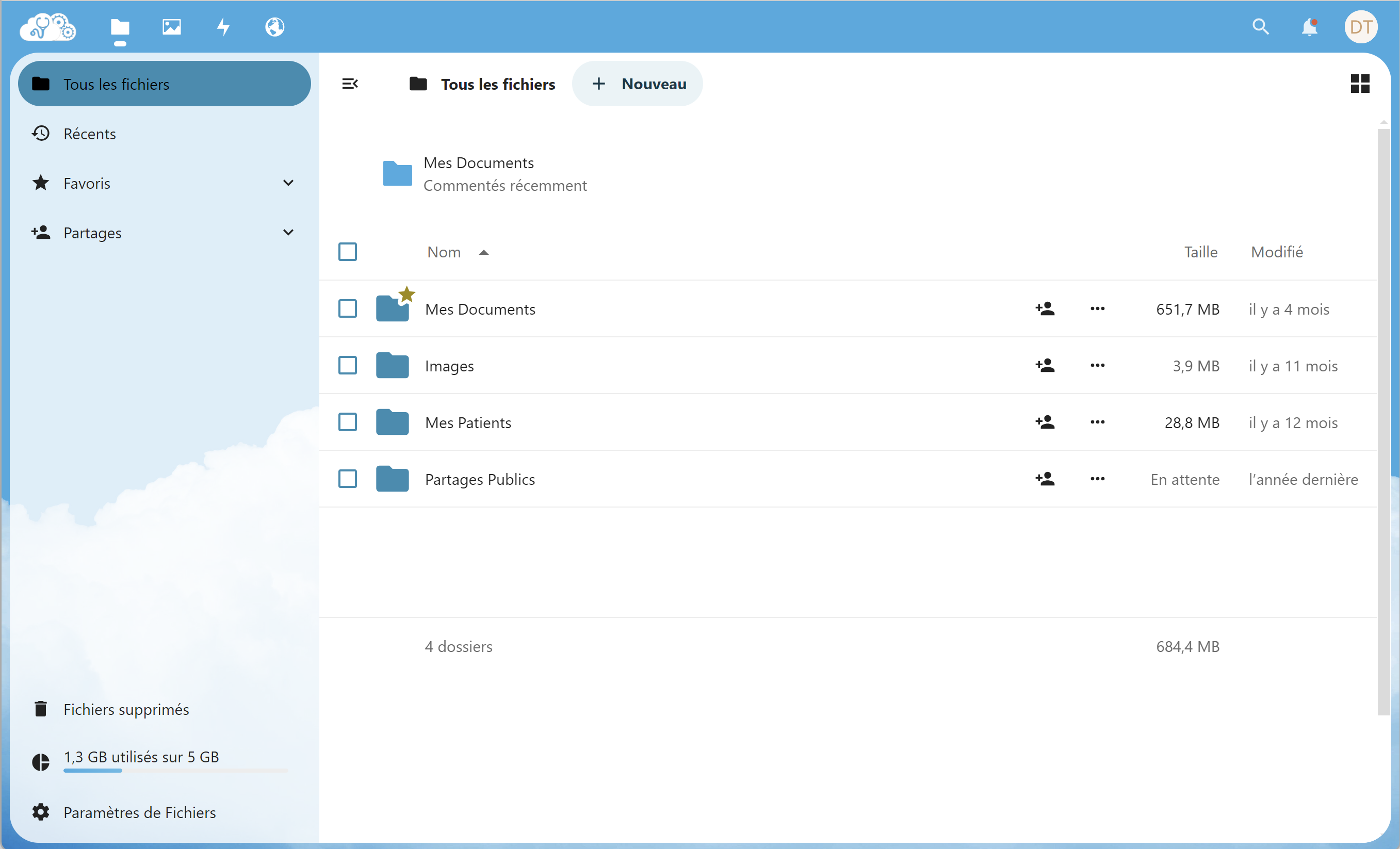Click the 28,8 MB size value
Screen dimensions: 1400x849
(1192, 423)
